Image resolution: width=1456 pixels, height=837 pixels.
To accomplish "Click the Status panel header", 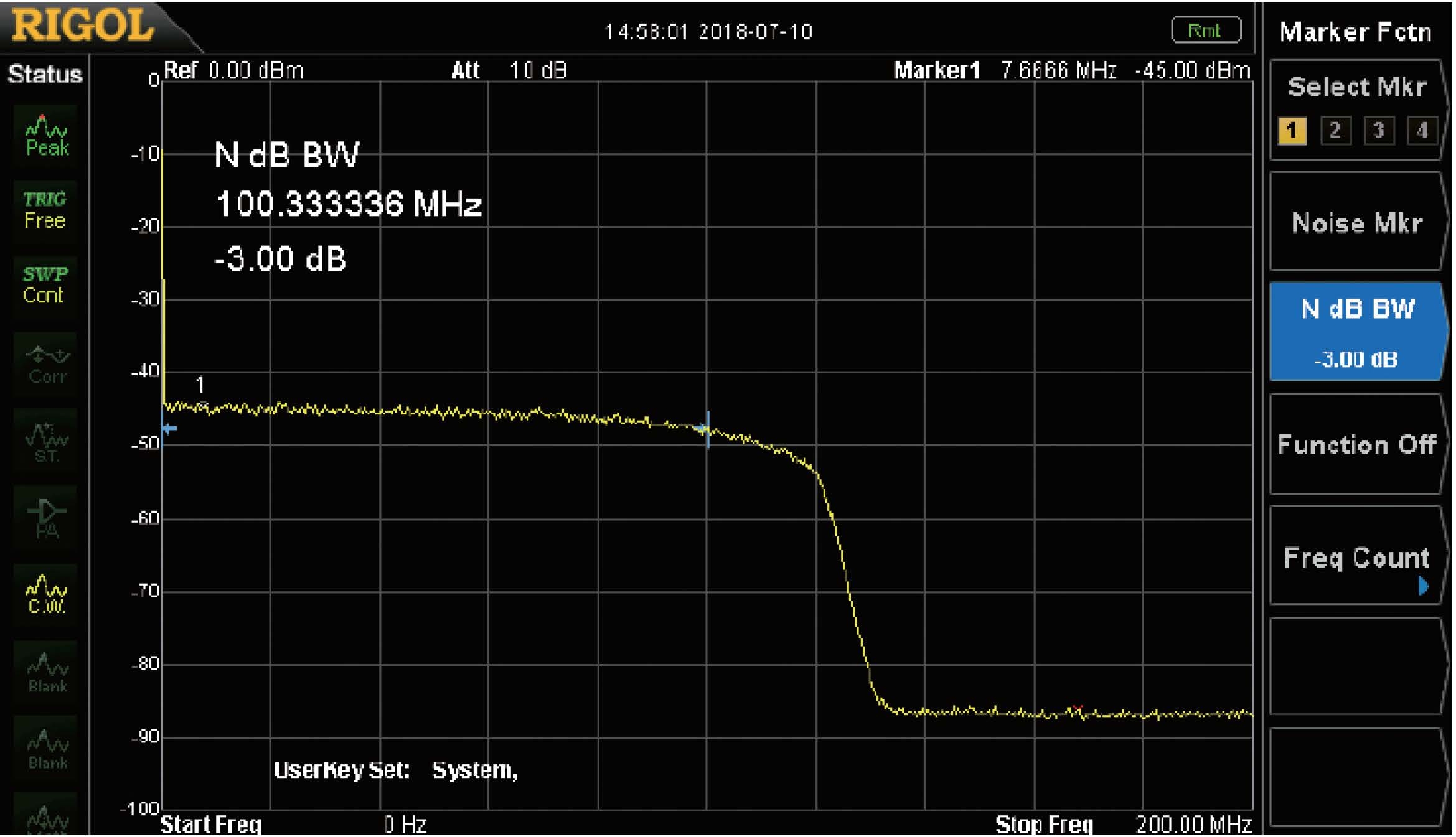I will (x=45, y=74).
